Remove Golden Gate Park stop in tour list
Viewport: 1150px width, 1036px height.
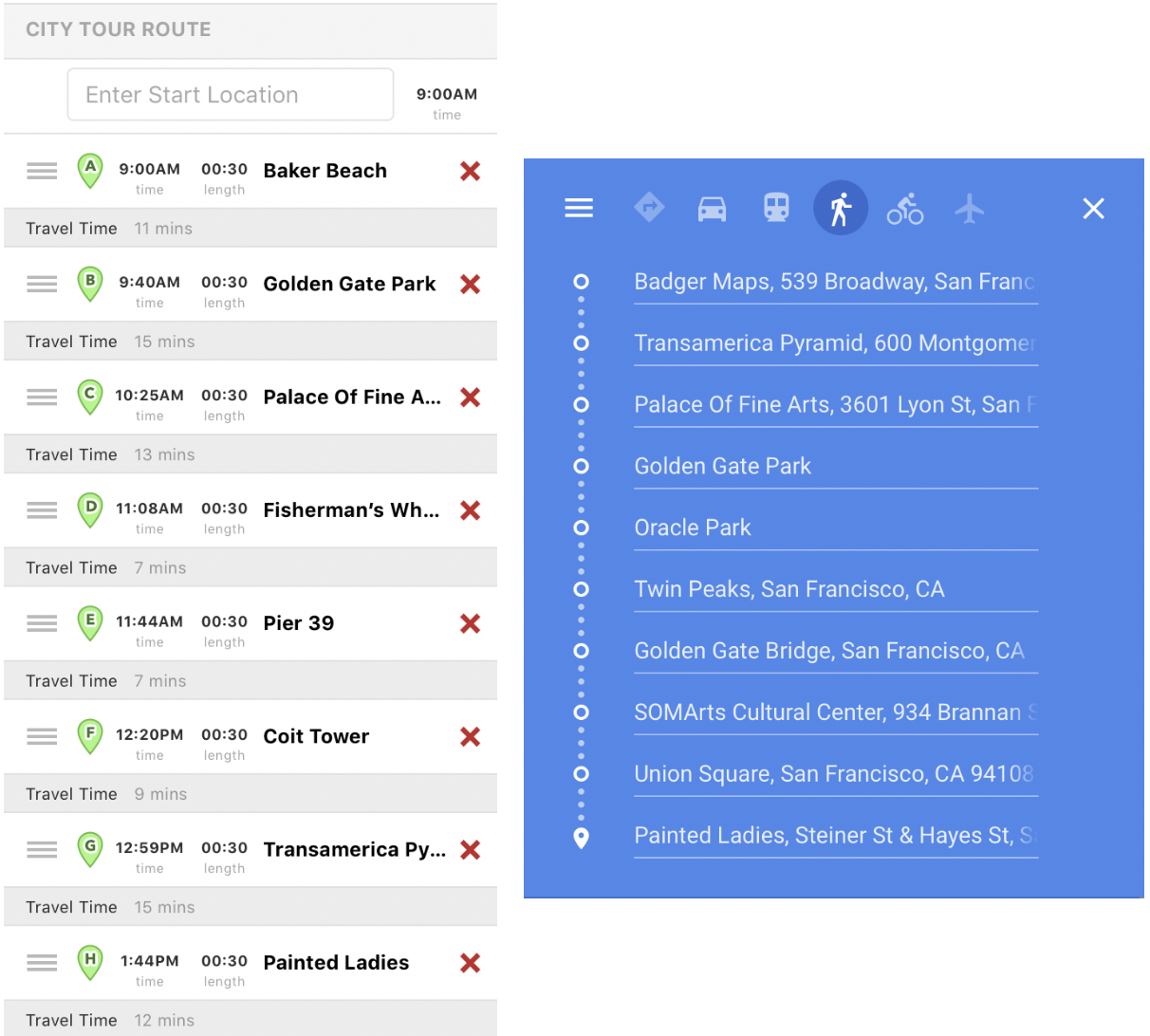point(470,284)
